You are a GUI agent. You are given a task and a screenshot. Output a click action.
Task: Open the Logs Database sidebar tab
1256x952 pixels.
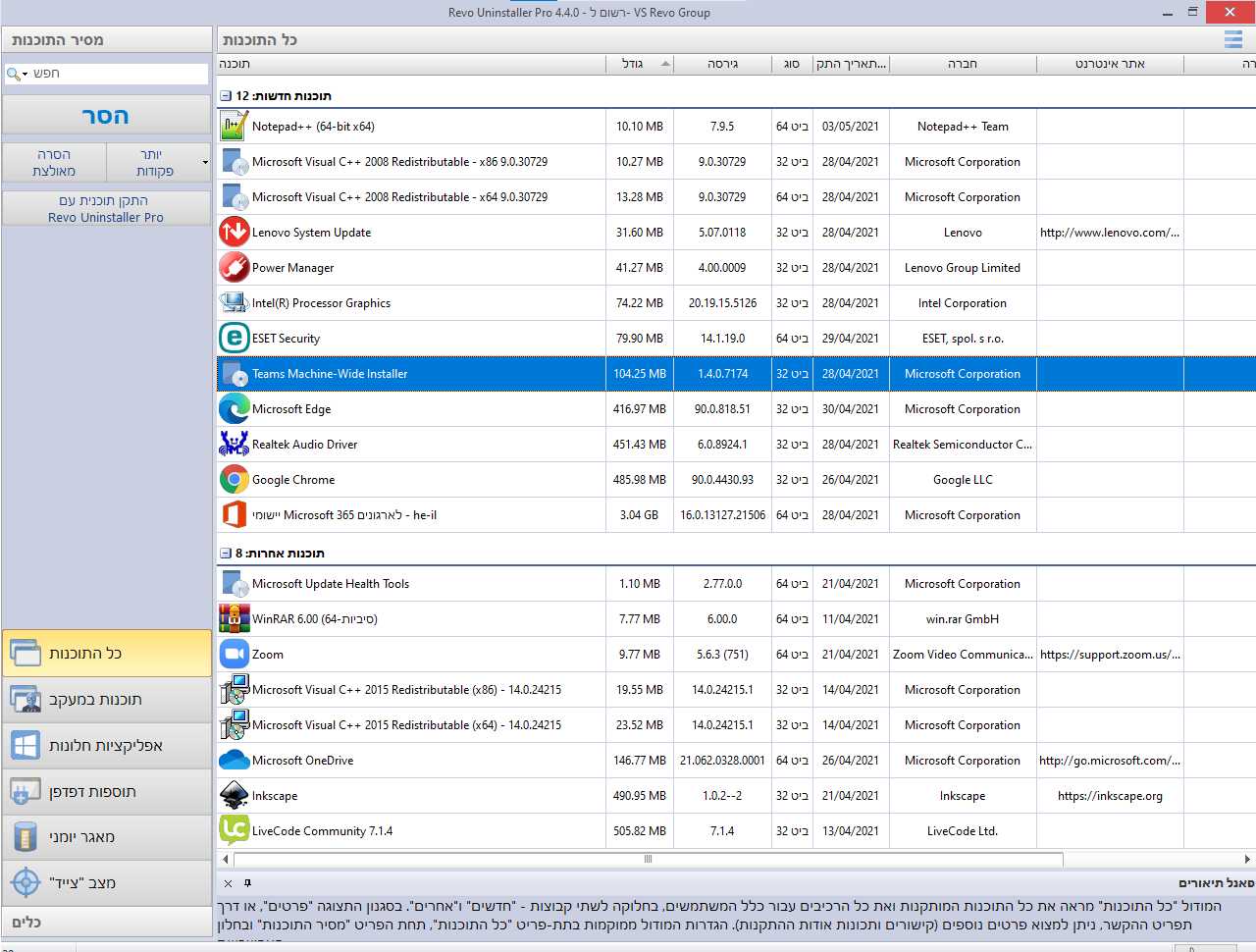[106, 837]
